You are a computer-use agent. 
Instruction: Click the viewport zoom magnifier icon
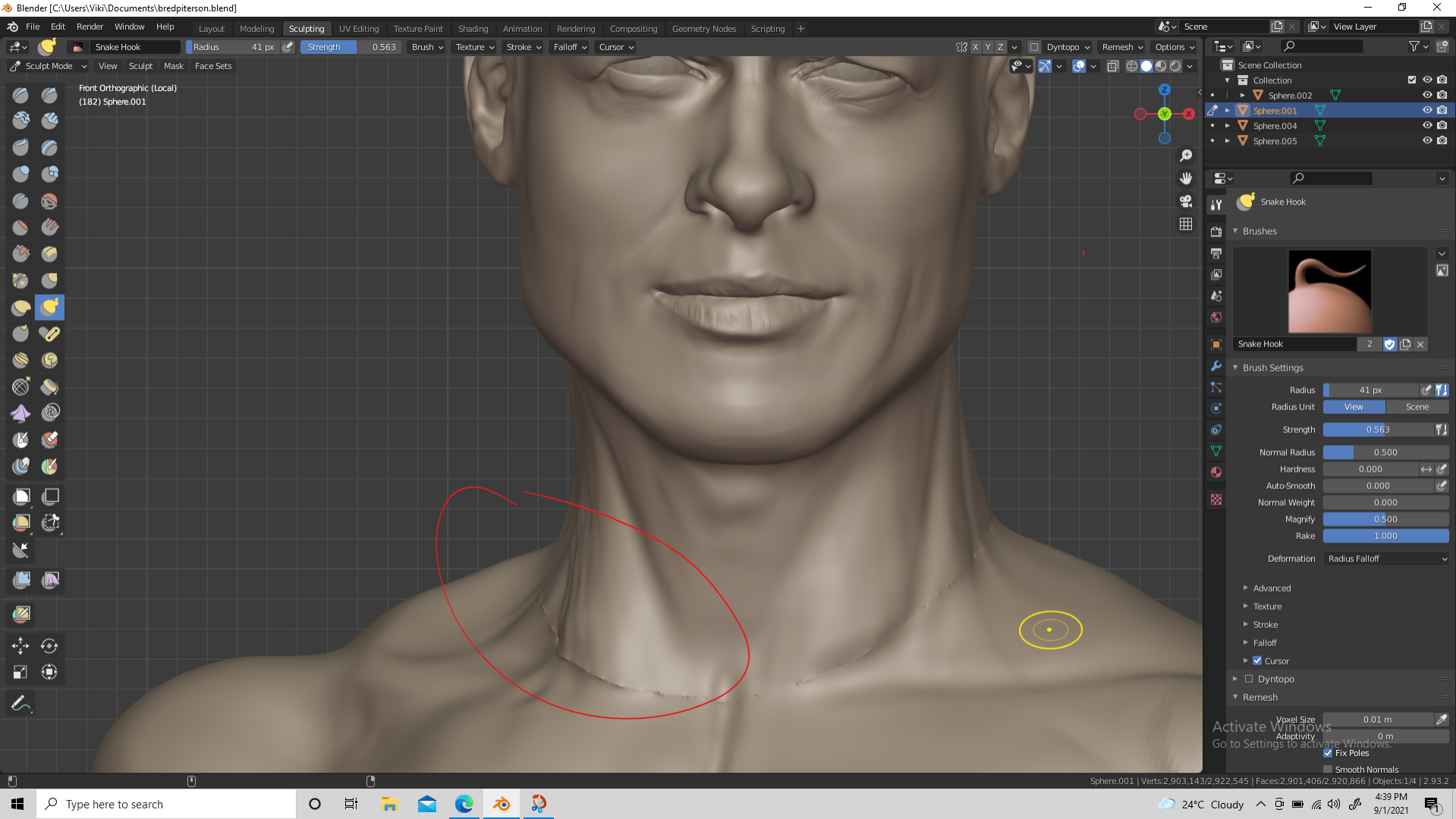pos(1186,155)
